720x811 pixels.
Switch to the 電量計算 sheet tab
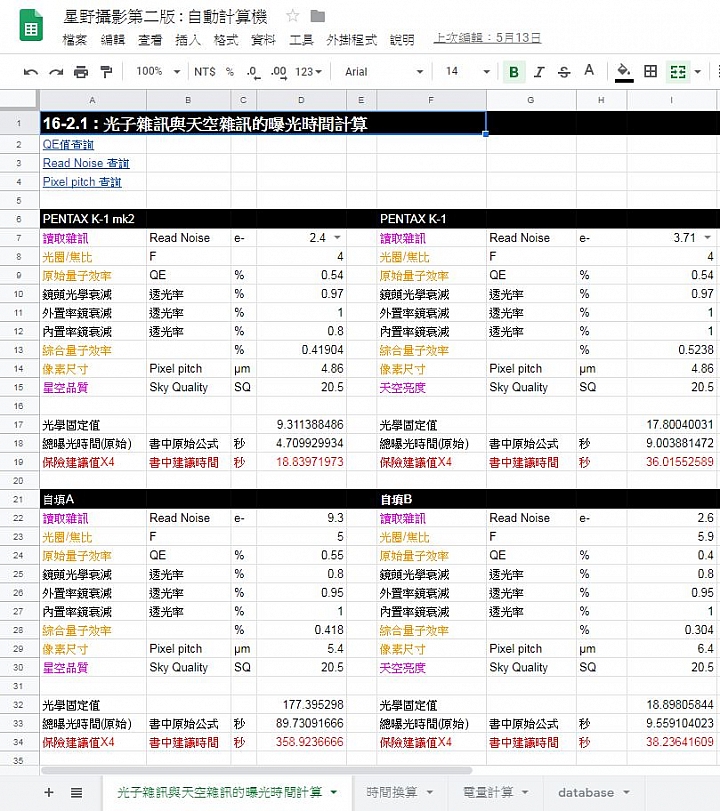click(488, 792)
